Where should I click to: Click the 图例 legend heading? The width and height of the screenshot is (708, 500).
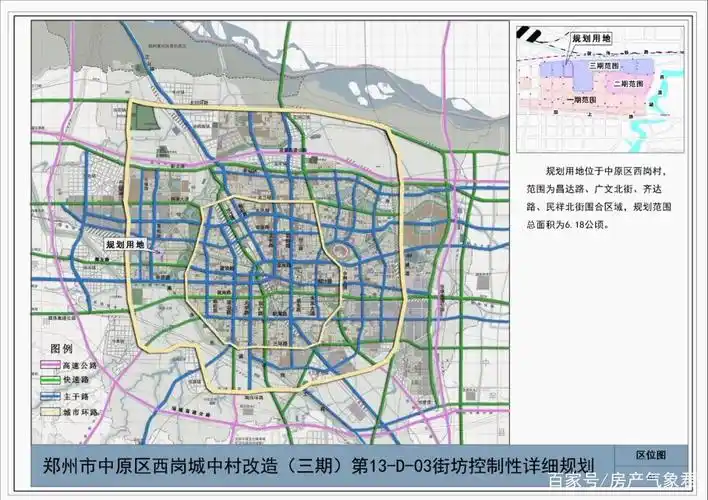61,348
